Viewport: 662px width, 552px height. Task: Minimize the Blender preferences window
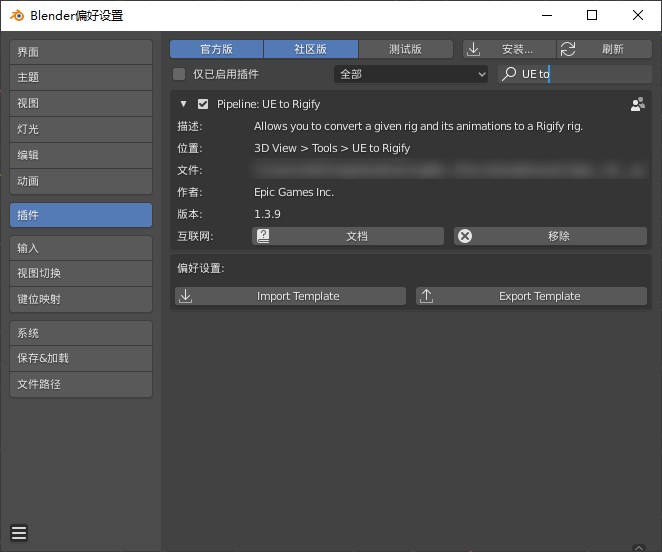(x=547, y=15)
